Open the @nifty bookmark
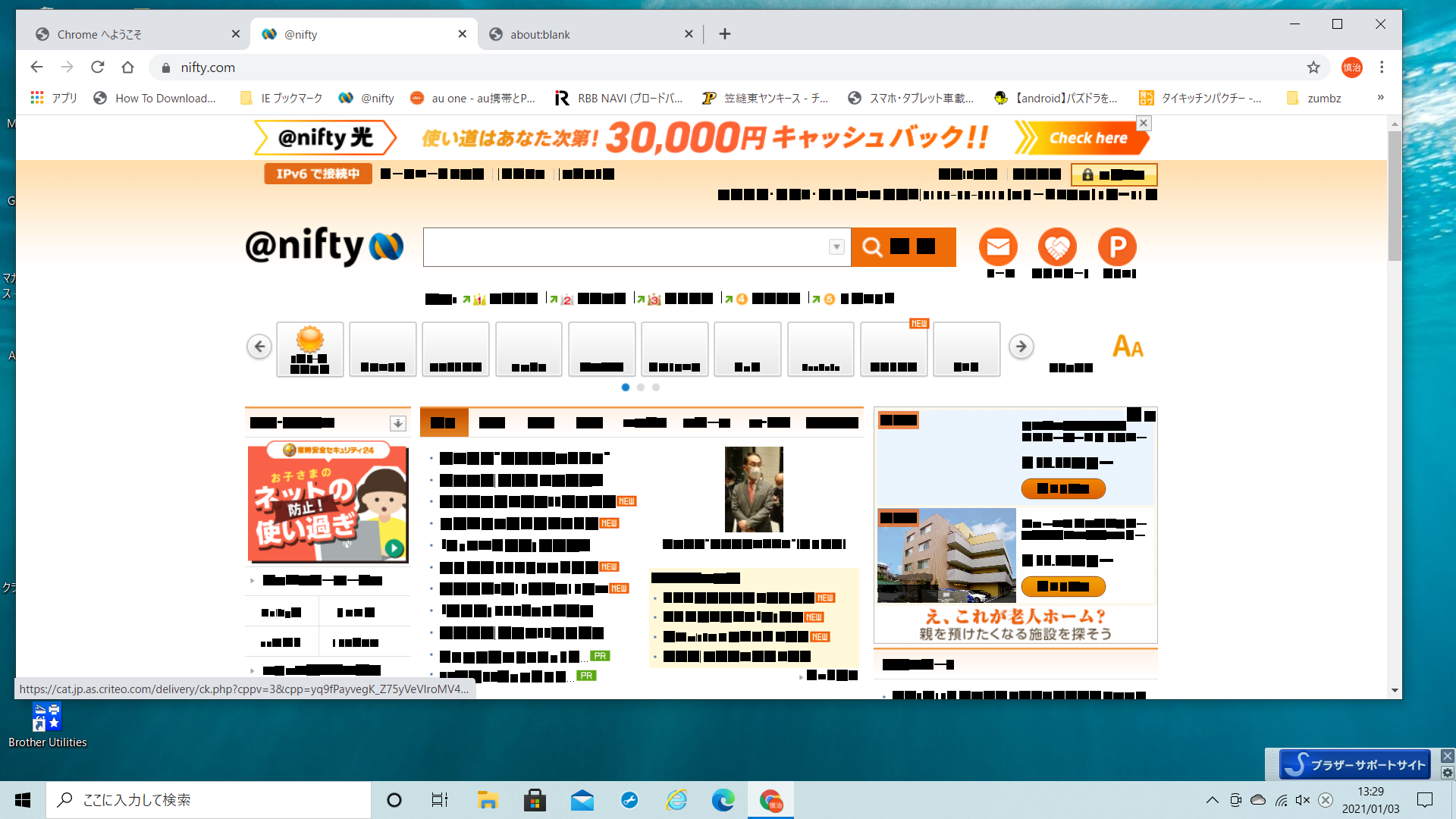The image size is (1456, 819). [367, 98]
